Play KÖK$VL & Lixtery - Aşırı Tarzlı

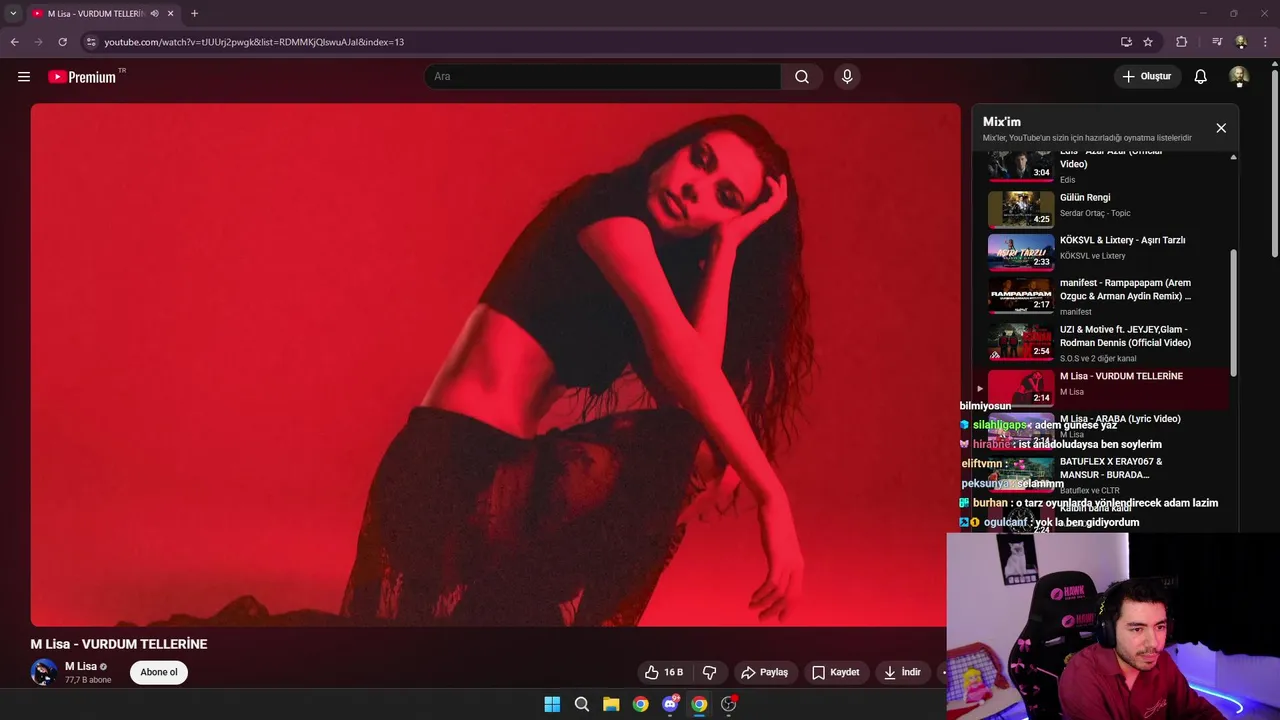pos(1106,252)
